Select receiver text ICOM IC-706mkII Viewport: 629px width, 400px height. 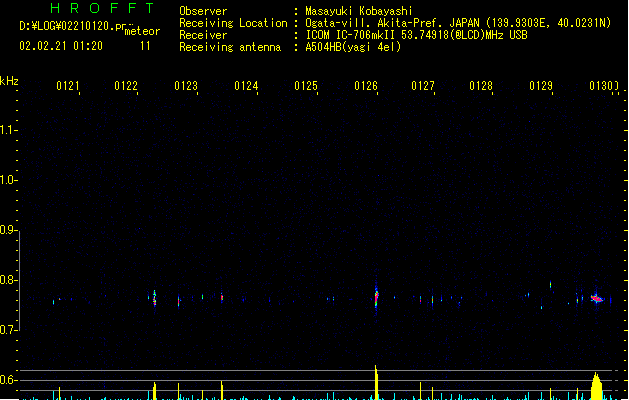(351, 35)
